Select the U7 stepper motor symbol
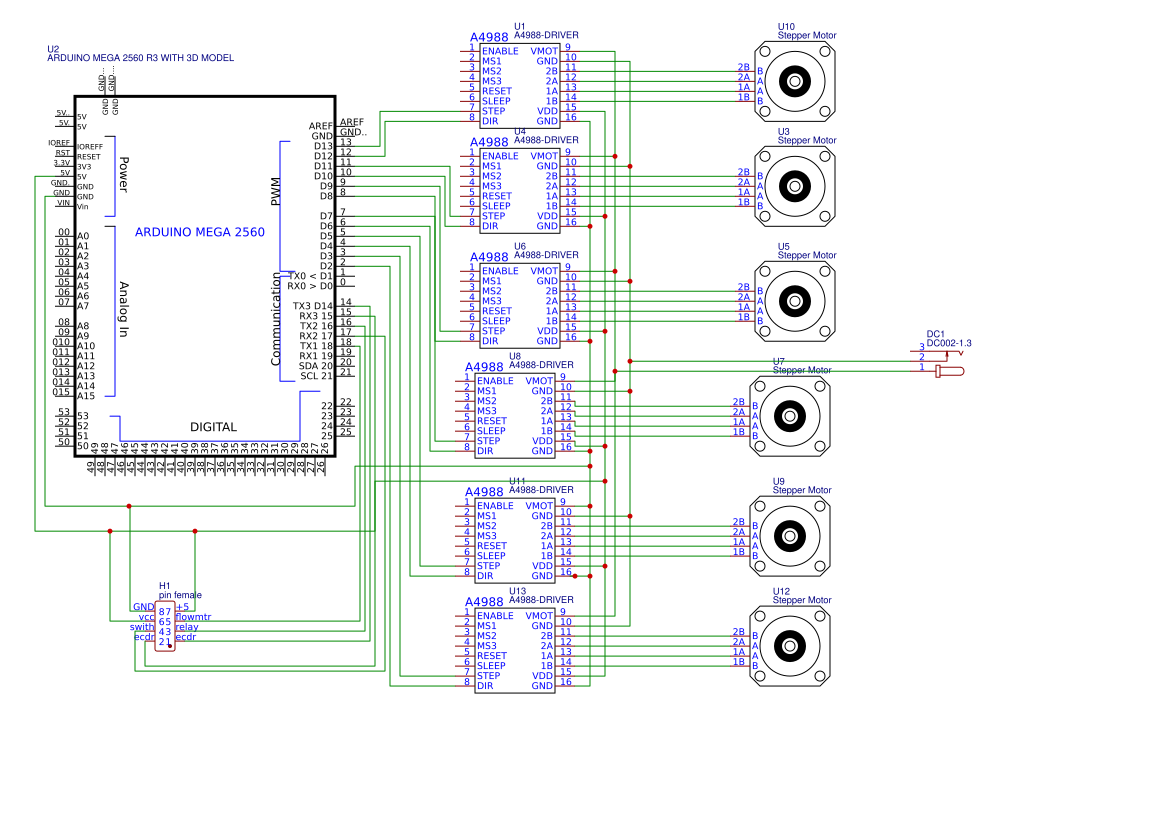The height and width of the screenshot is (826, 1169). [790, 416]
